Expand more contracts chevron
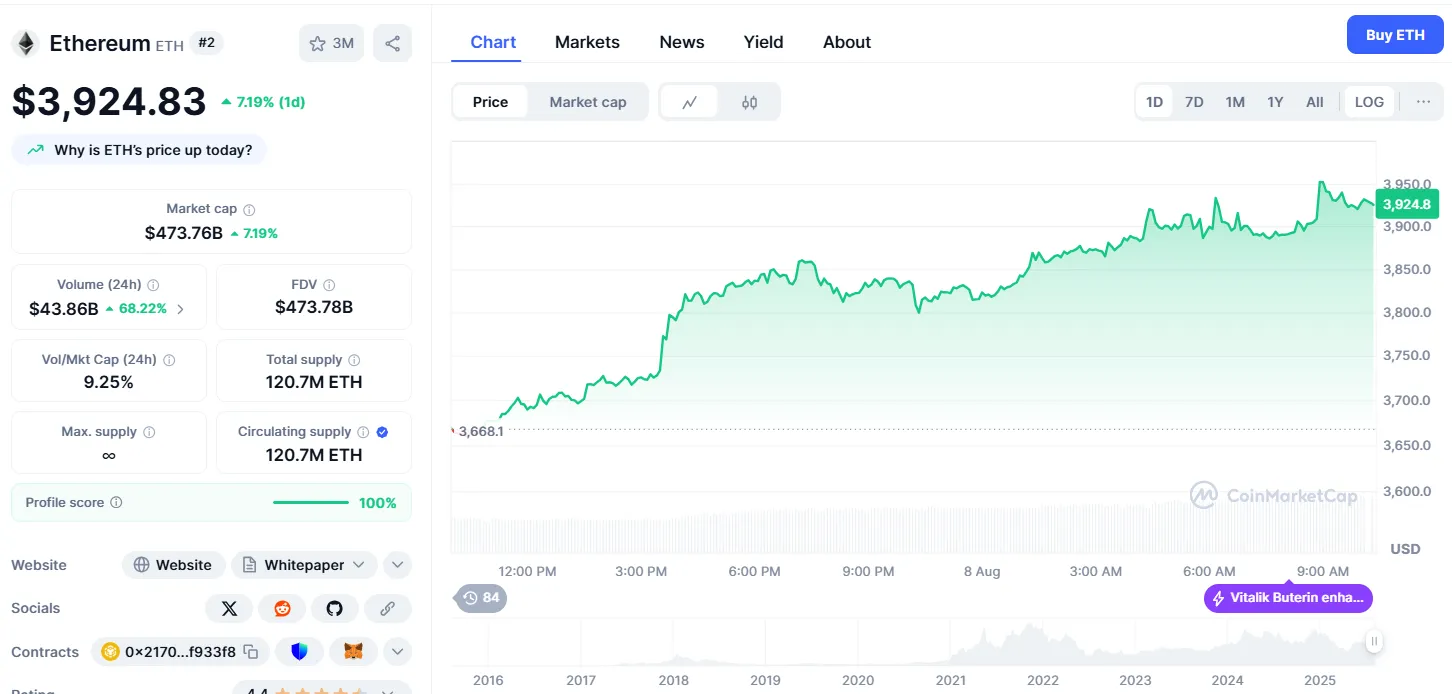Viewport: 1452px width, 694px height. [397, 652]
